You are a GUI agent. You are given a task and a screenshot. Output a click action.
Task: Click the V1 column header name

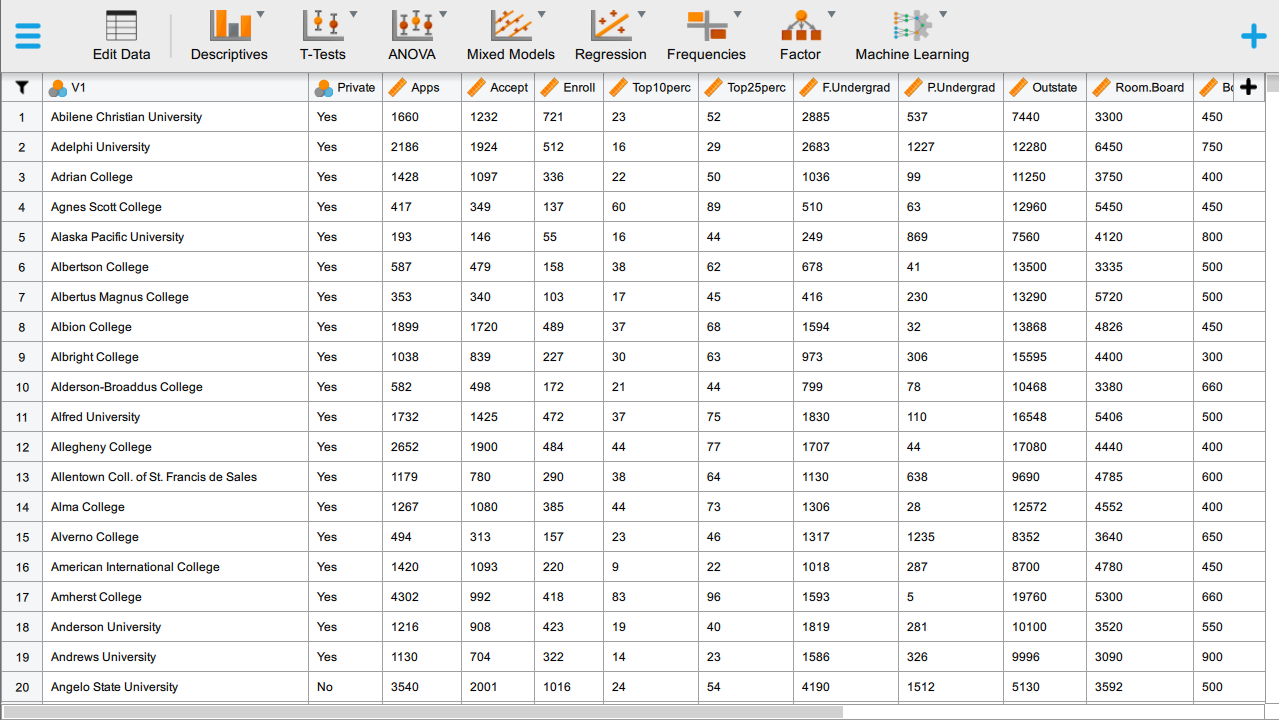[79, 88]
